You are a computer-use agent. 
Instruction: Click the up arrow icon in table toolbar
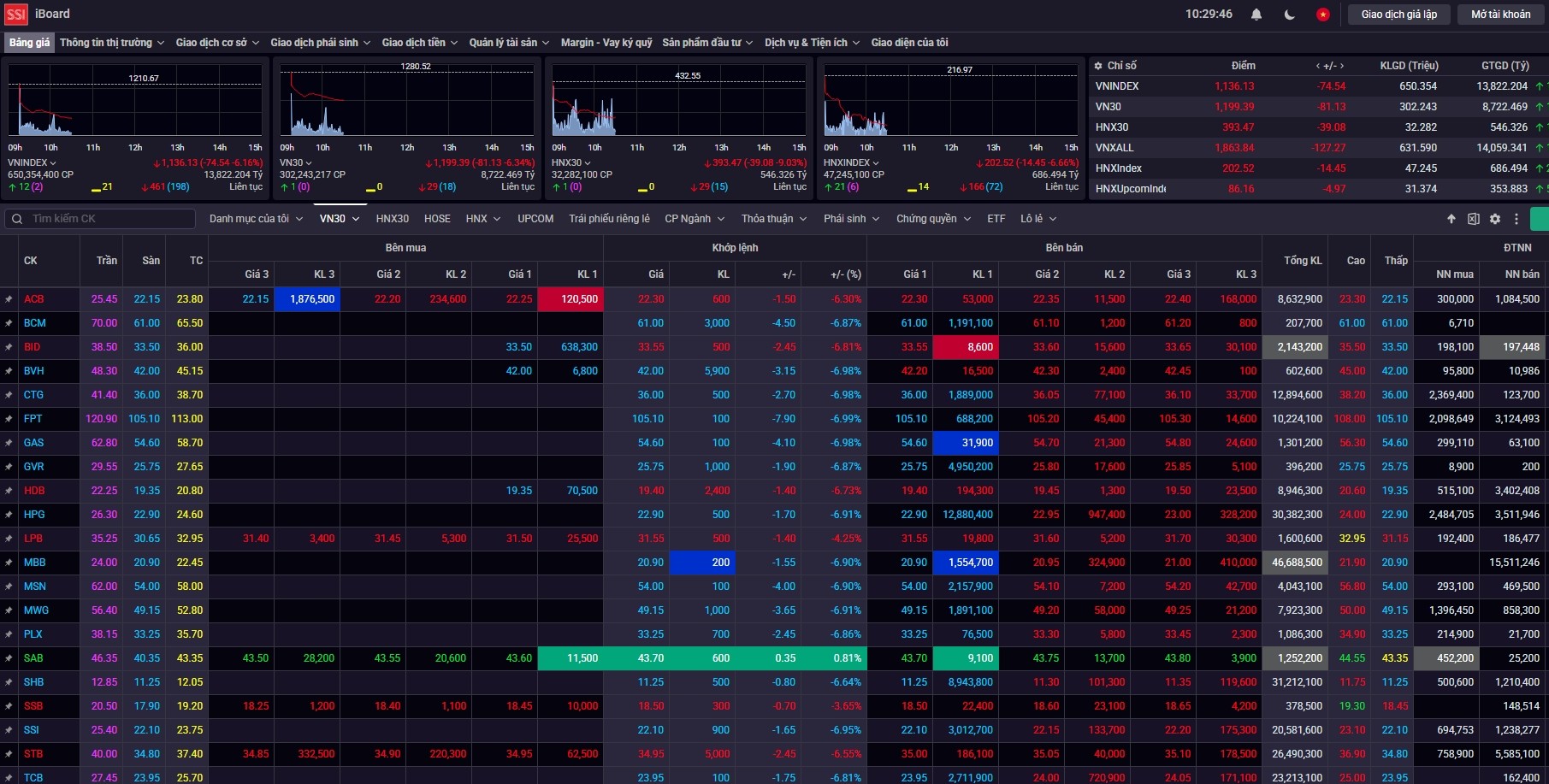click(x=1451, y=219)
